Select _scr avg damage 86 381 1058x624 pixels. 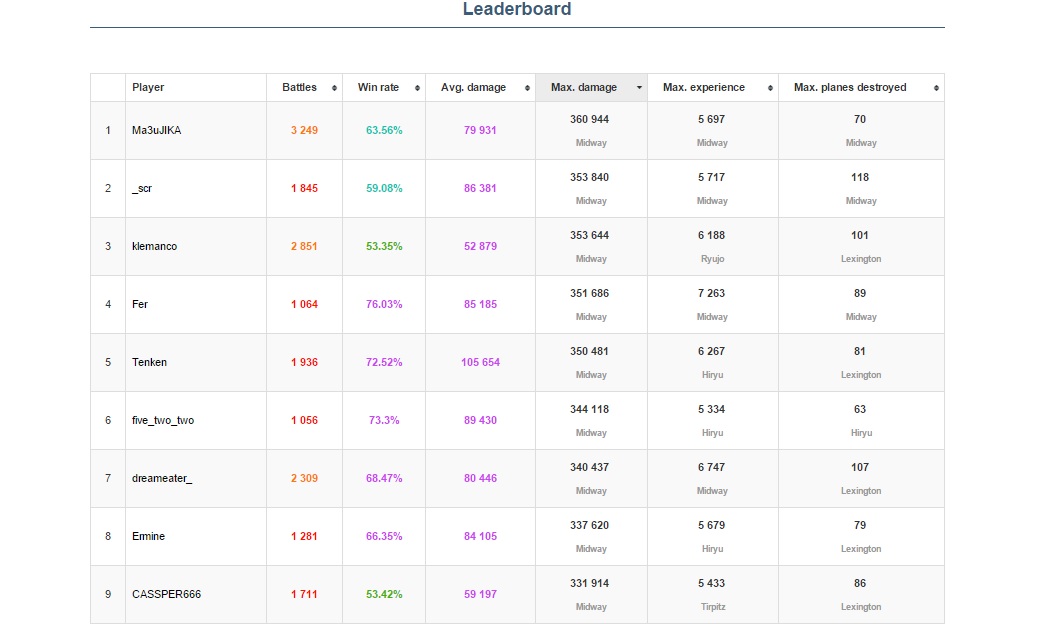click(480, 188)
